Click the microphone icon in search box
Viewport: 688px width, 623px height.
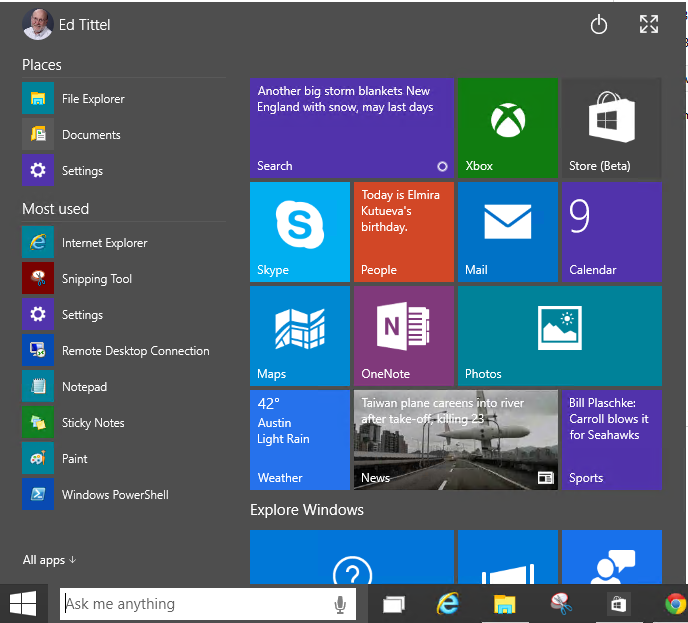340,604
